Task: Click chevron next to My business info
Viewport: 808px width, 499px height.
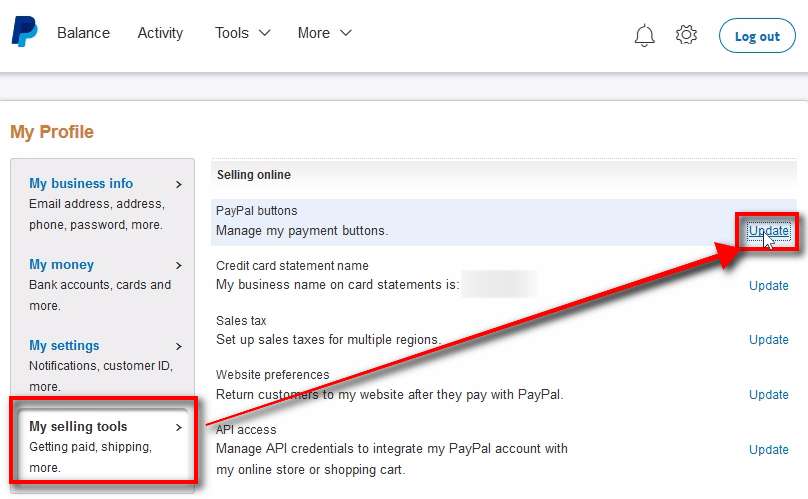Action: click(179, 184)
